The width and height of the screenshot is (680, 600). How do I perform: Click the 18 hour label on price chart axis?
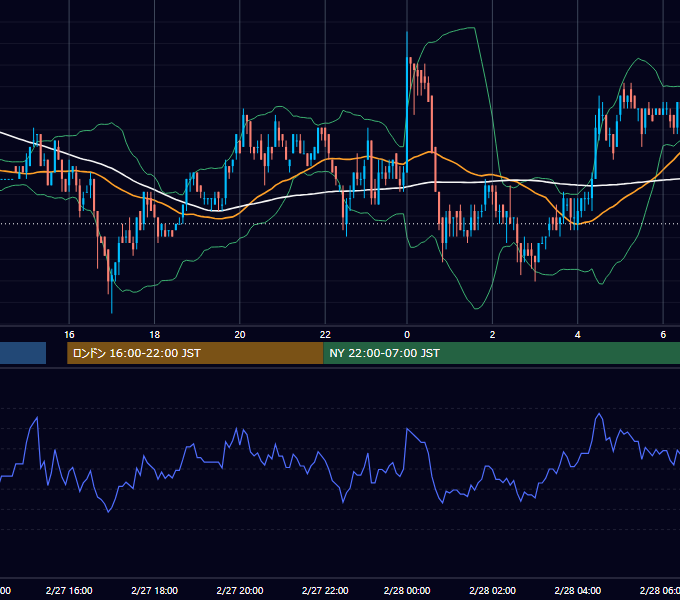[x=154, y=335]
